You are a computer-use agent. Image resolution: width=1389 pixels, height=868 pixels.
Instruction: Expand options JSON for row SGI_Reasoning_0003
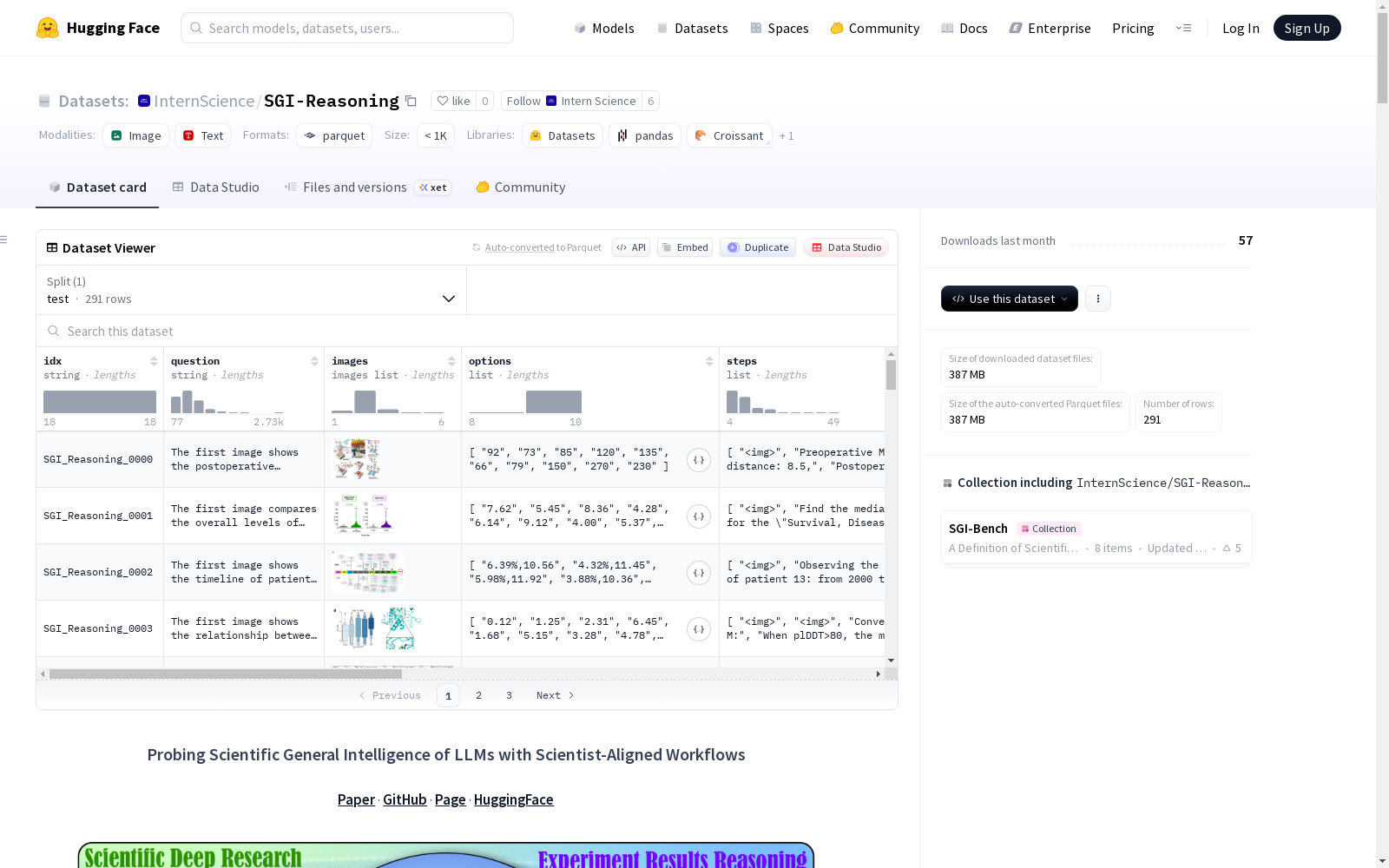pos(699,629)
